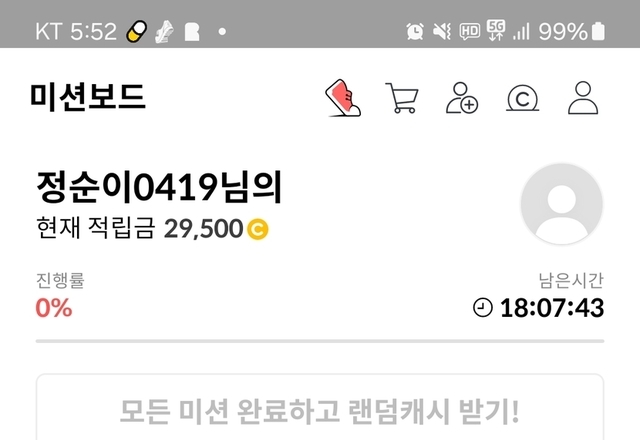This screenshot has width=640, height=440.
Task: Tap the 현재 적립금 29,500 balance
Action: click(140, 228)
